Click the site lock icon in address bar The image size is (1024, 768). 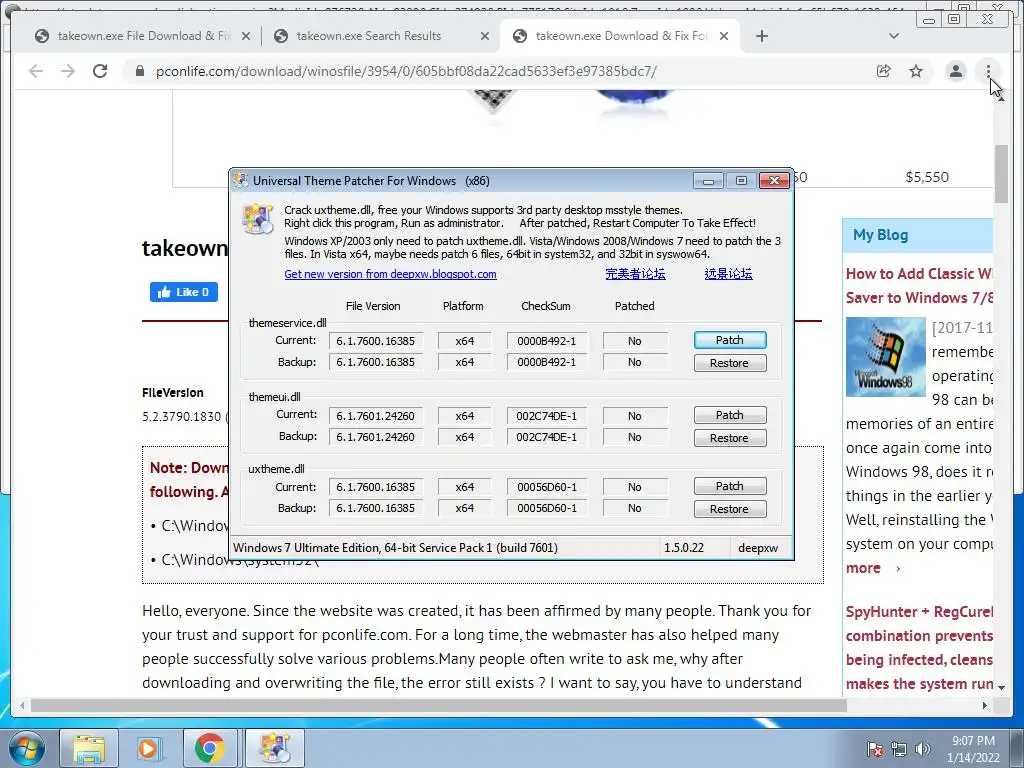(x=139, y=71)
